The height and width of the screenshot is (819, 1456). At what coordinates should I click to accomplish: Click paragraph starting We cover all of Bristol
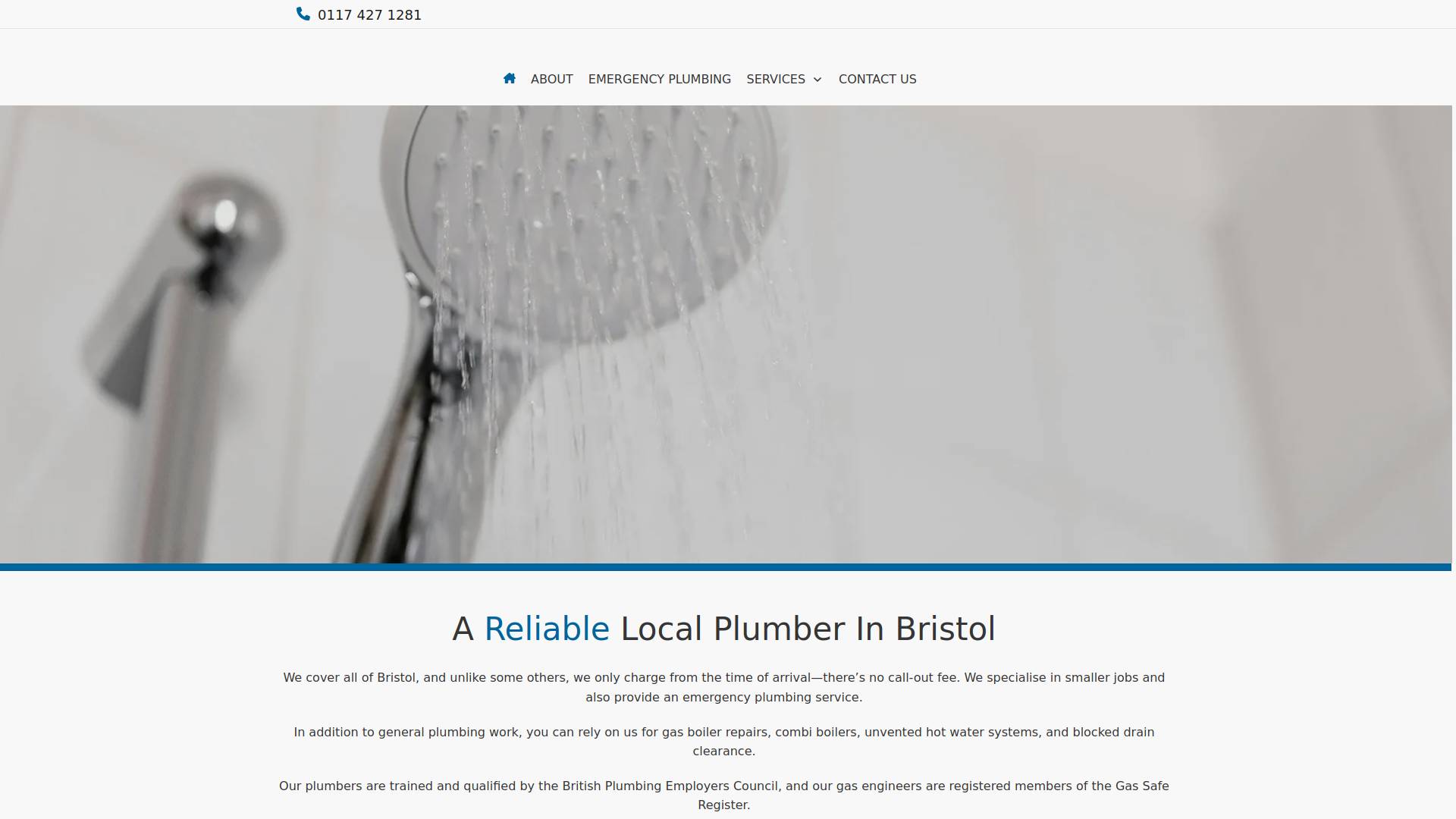723,687
